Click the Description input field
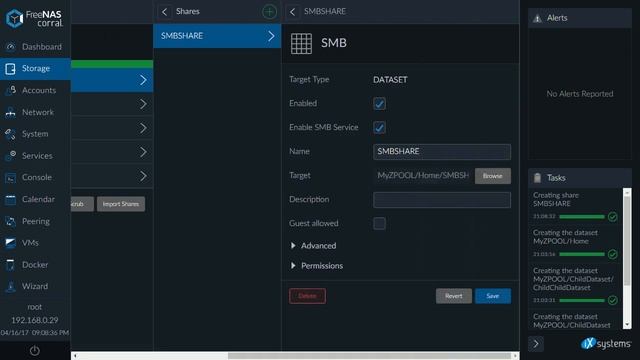Image resolution: width=640 pixels, height=360 pixels. pos(442,200)
